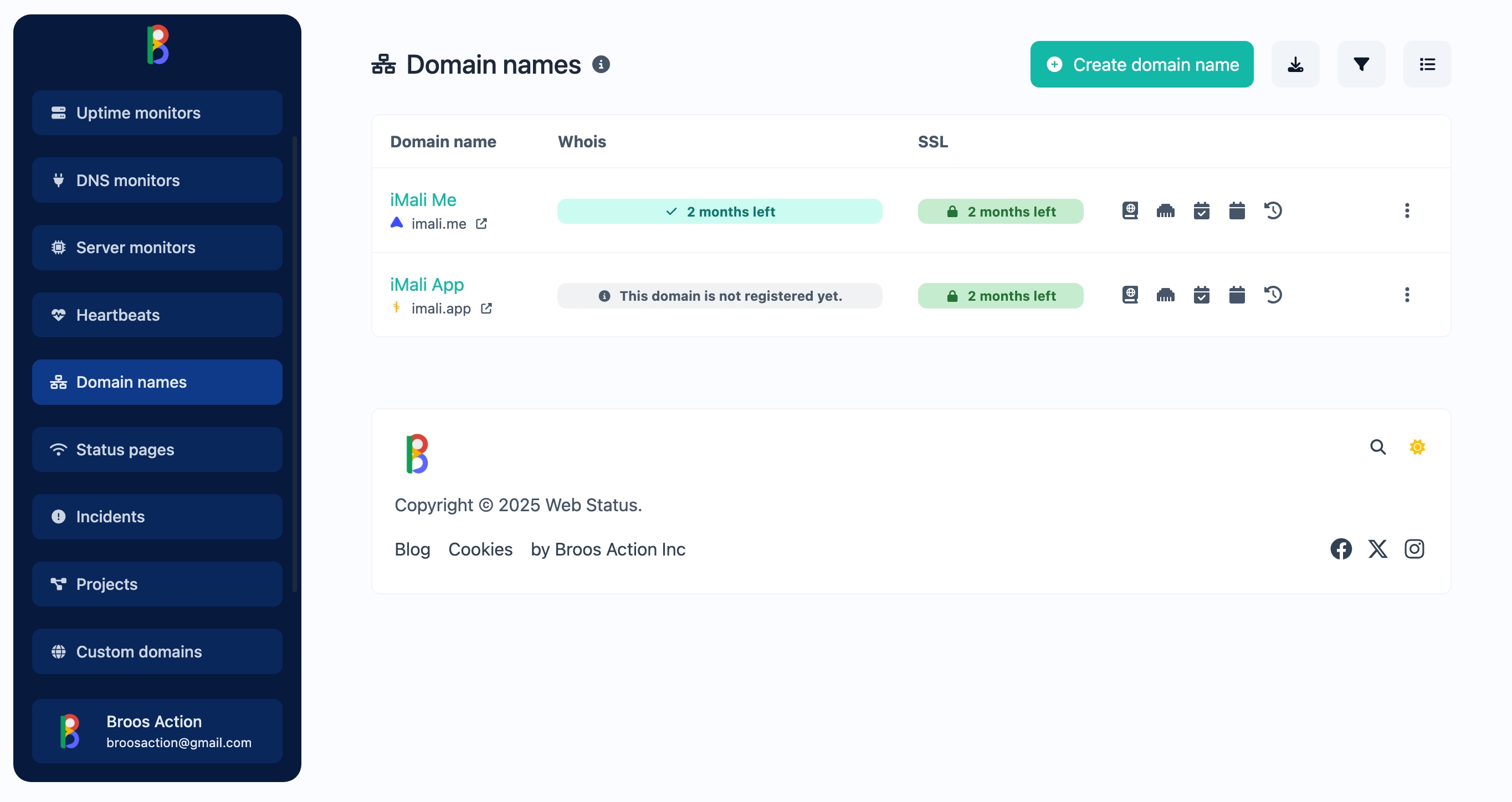Screen dimensions: 1512x802
Task: Open the Blog footer link
Action: (x=412, y=549)
